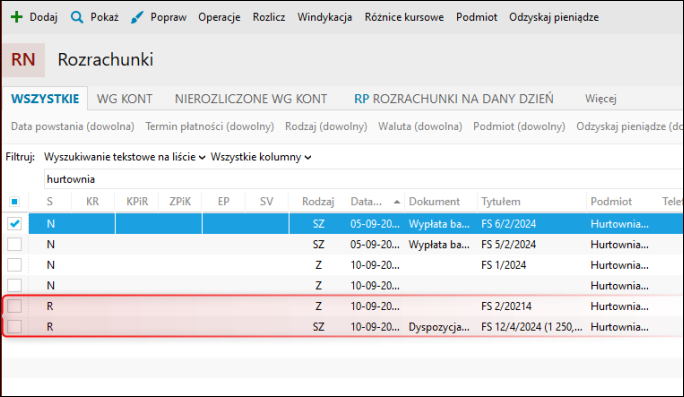Toggle the select-all checkbox in header
684x397 pixels.
(x=14, y=202)
